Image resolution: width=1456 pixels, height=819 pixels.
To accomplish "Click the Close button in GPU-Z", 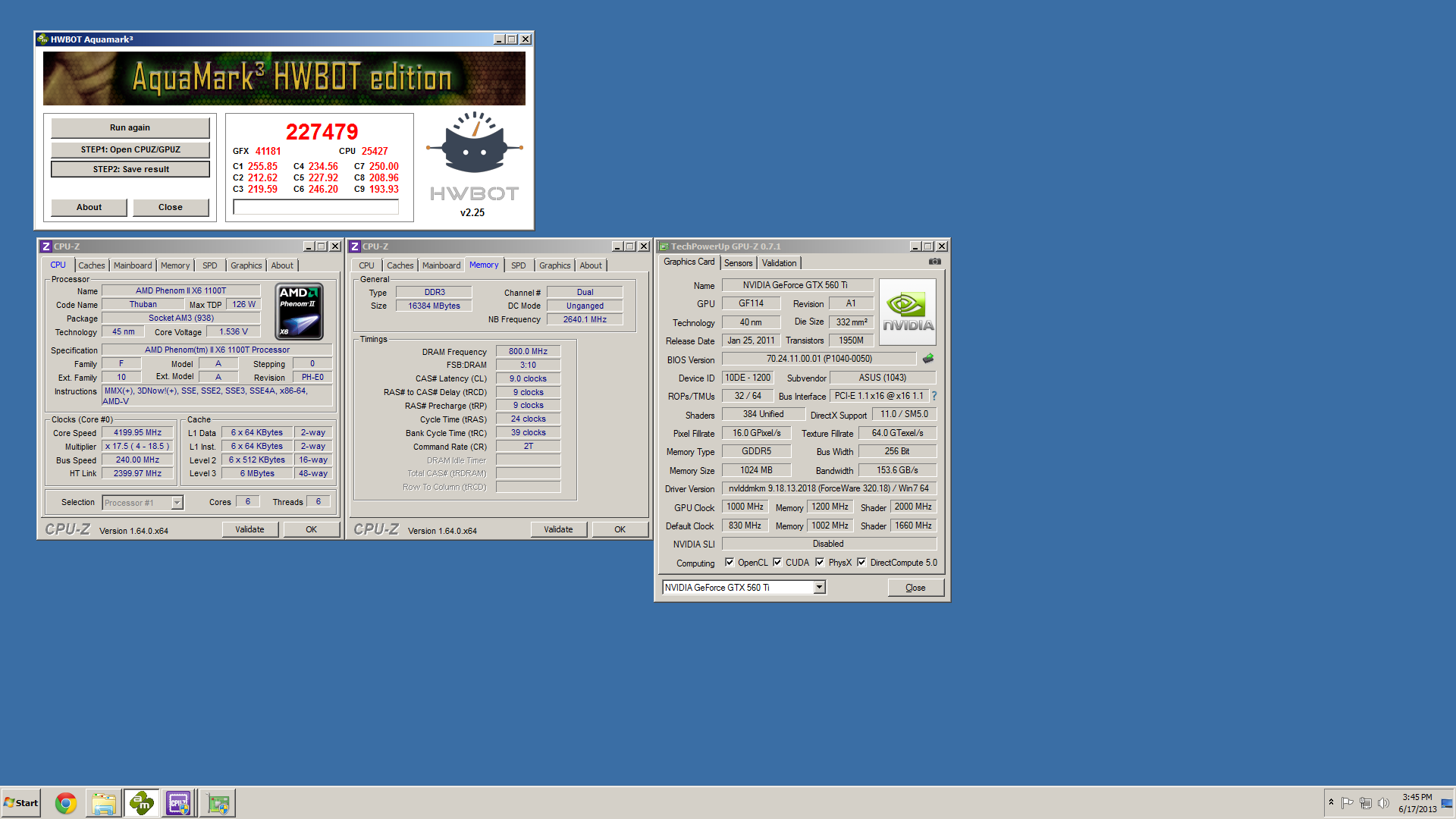I will [915, 588].
